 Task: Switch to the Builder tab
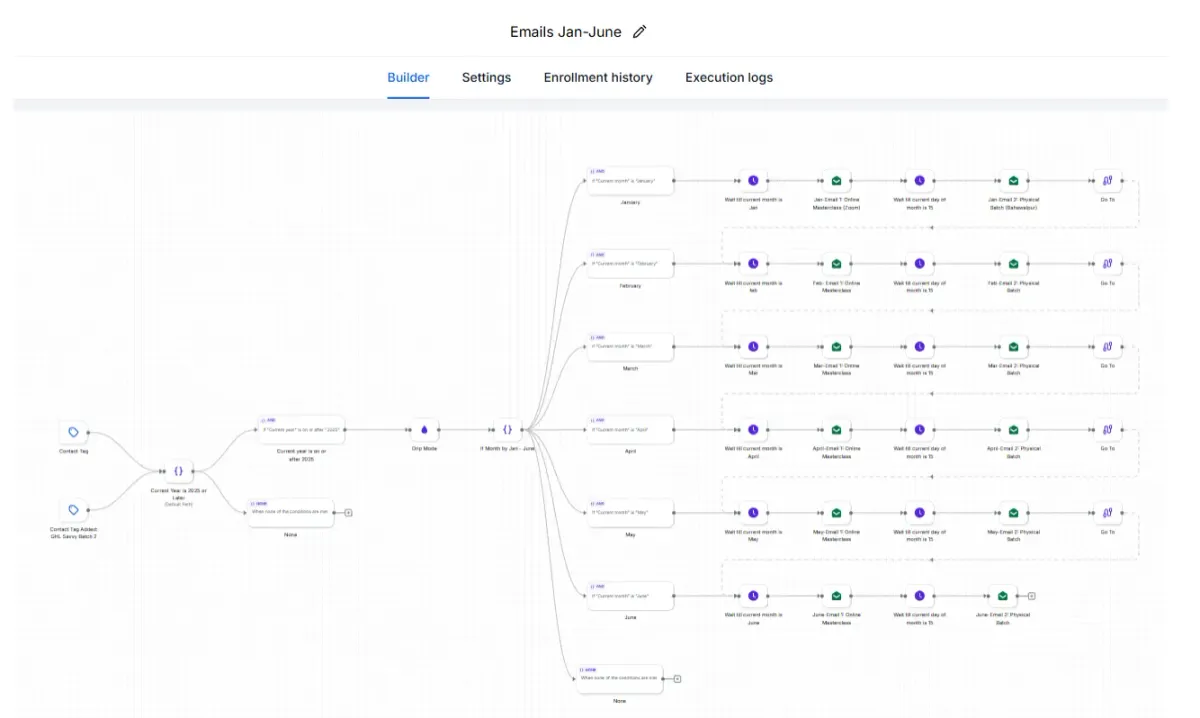pyautogui.click(x=408, y=77)
